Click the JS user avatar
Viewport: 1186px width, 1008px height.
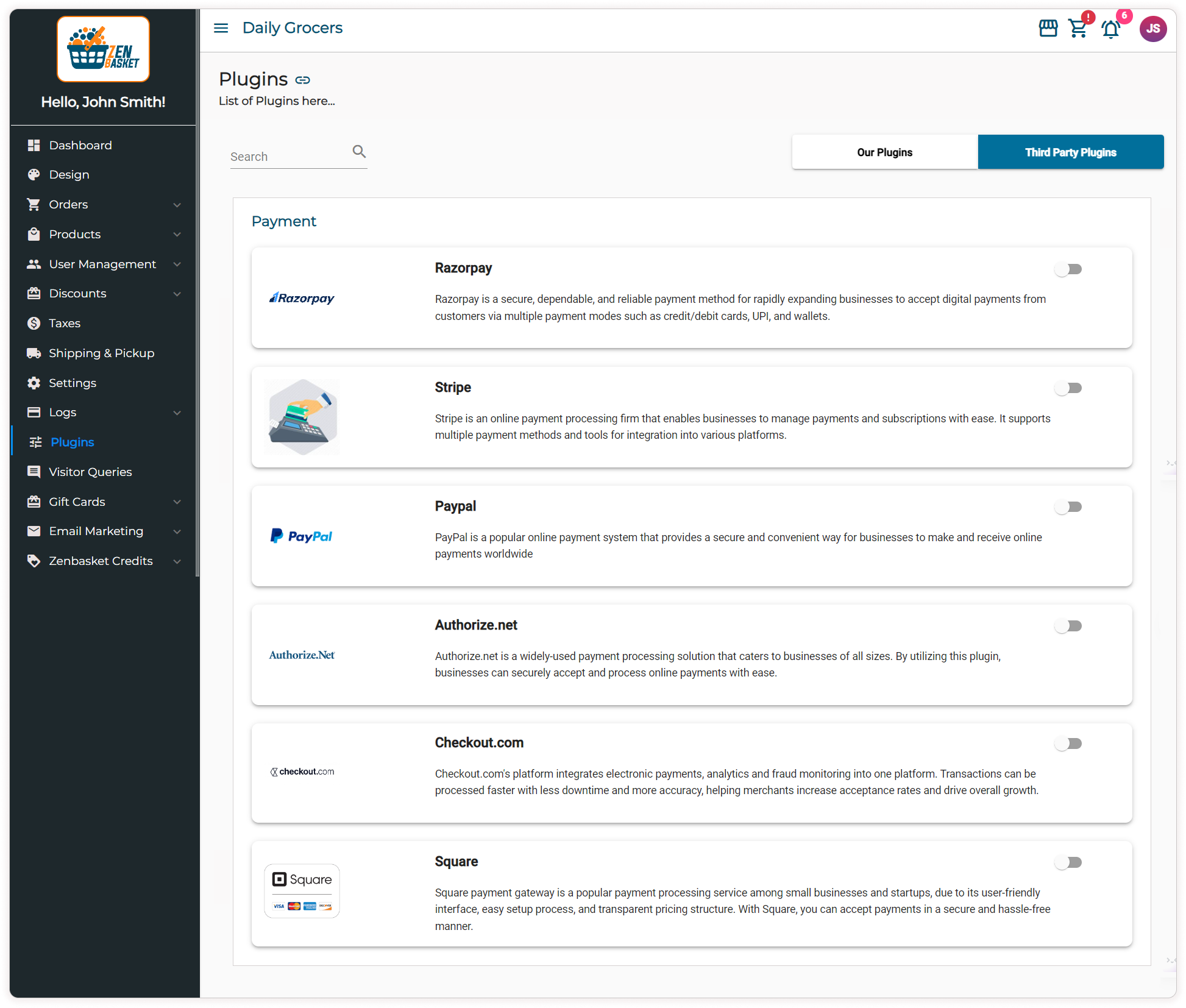click(1152, 29)
